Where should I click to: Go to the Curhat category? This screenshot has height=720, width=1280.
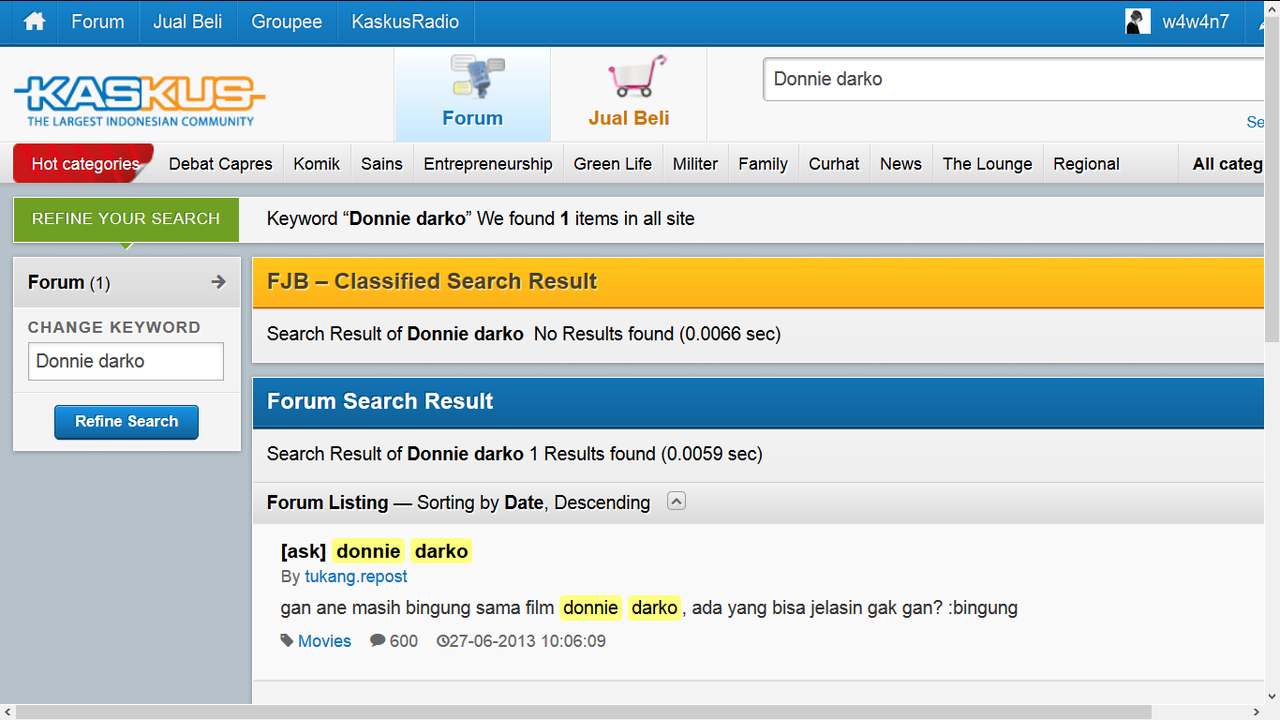(834, 164)
